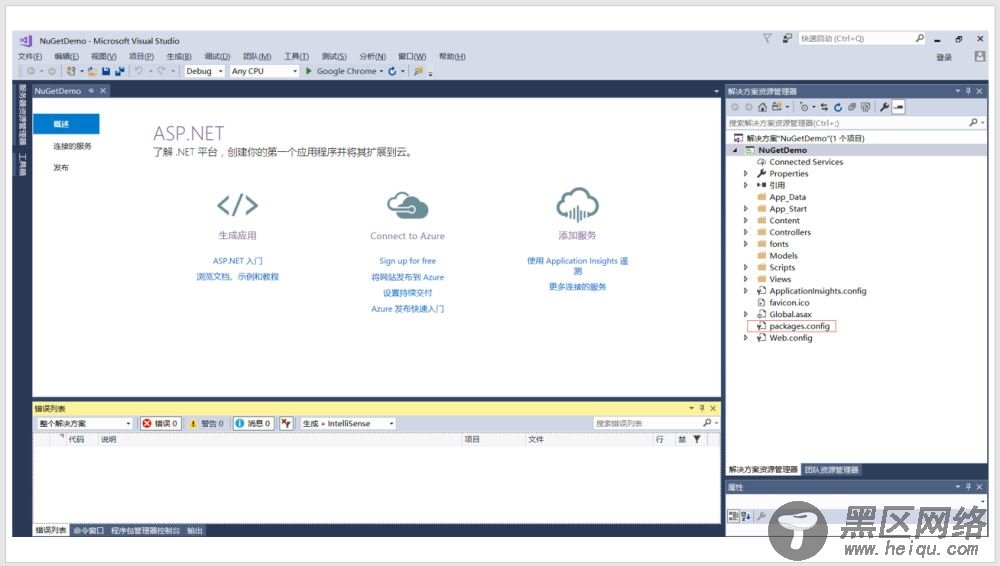Click the feedback notifications flag icon in title bar
This screenshot has height=566, width=1000.
pyautogui.click(x=788, y=39)
